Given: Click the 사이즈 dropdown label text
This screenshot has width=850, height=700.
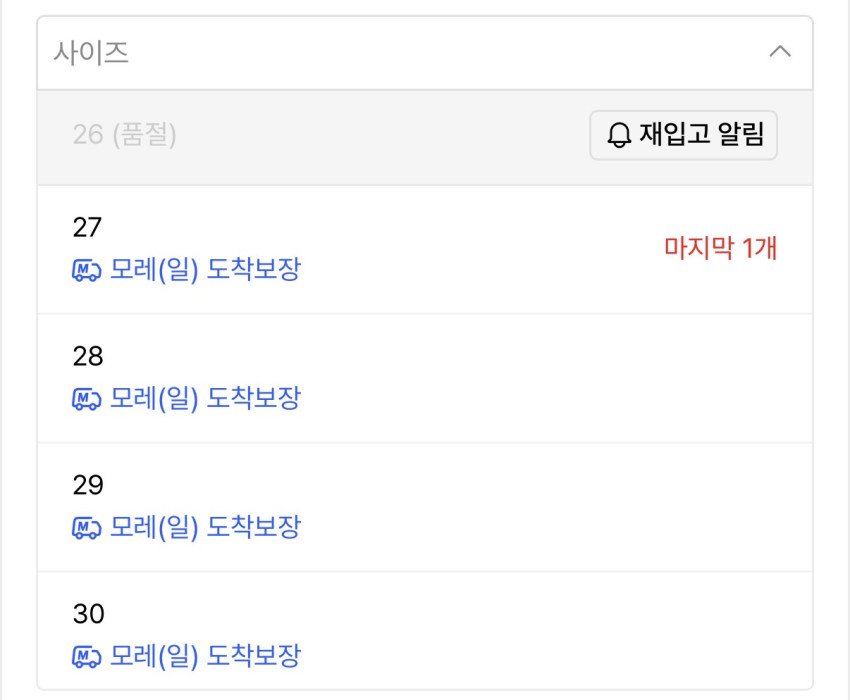Looking at the screenshot, I should [x=91, y=53].
